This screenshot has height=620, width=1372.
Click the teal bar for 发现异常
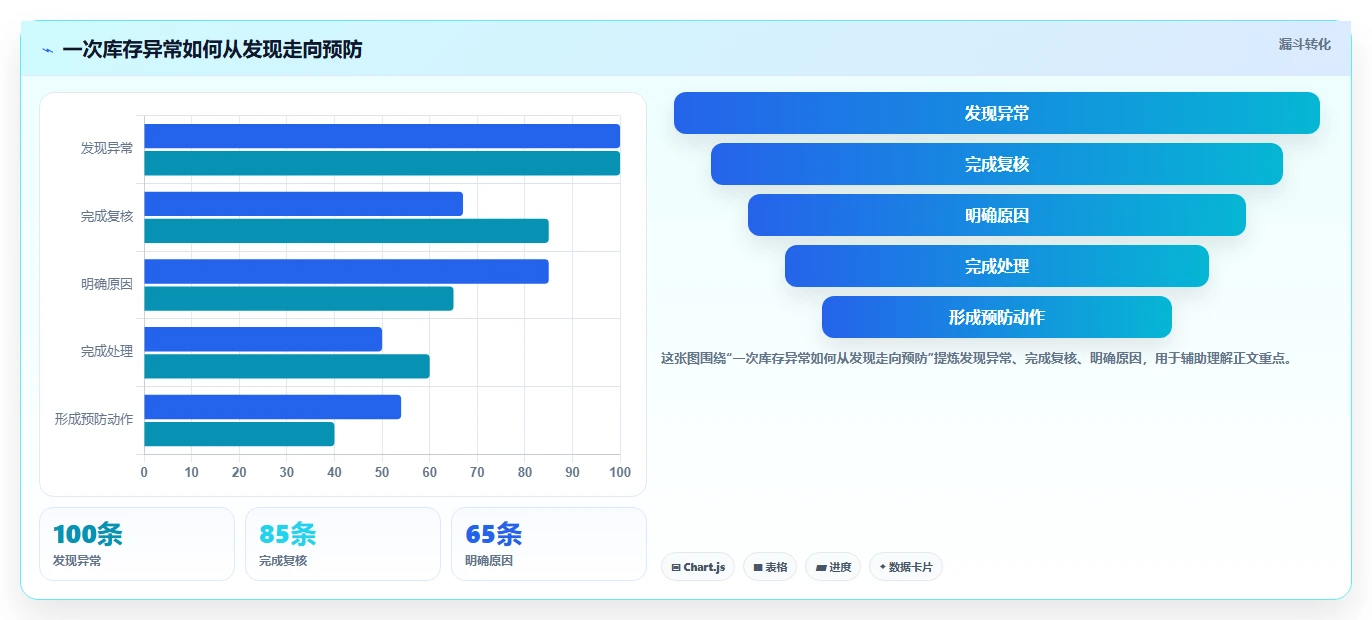pos(382,163)
